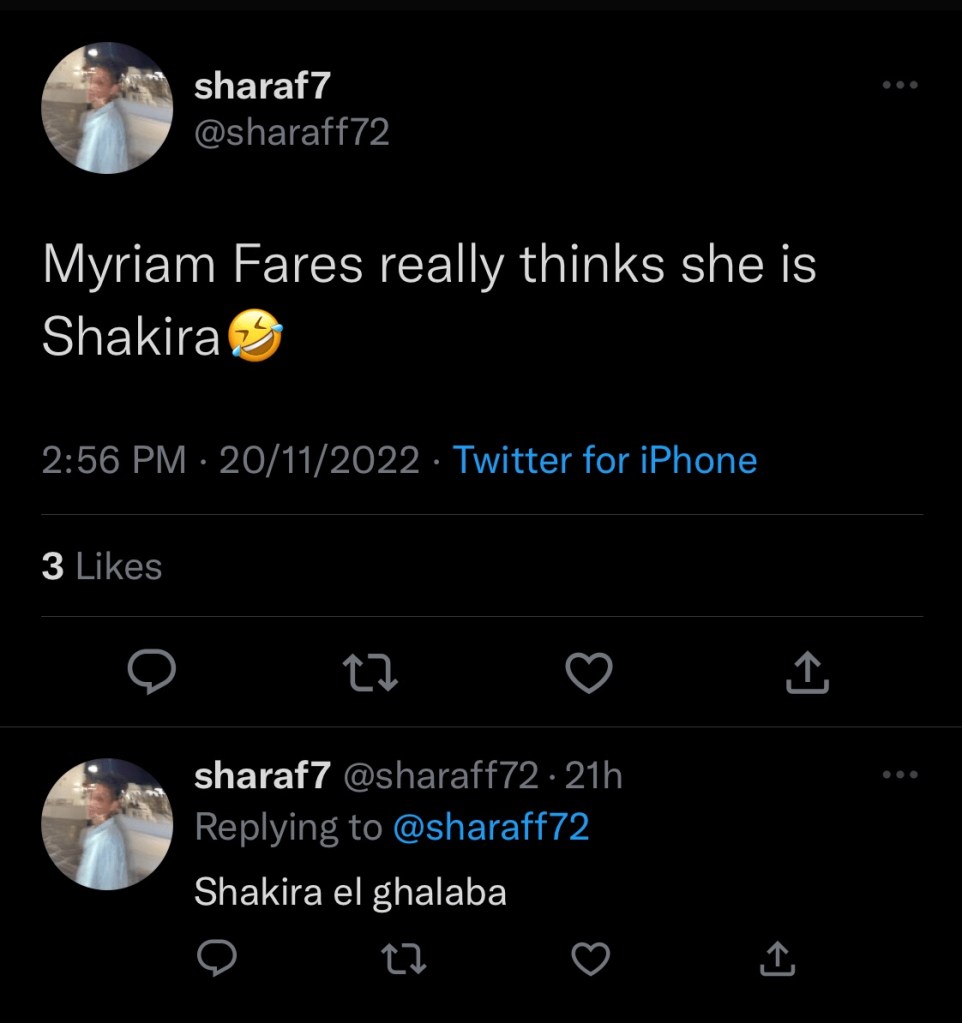Click the 2:56 PM · 20/11/2022 timestamp

click(231, 460)
